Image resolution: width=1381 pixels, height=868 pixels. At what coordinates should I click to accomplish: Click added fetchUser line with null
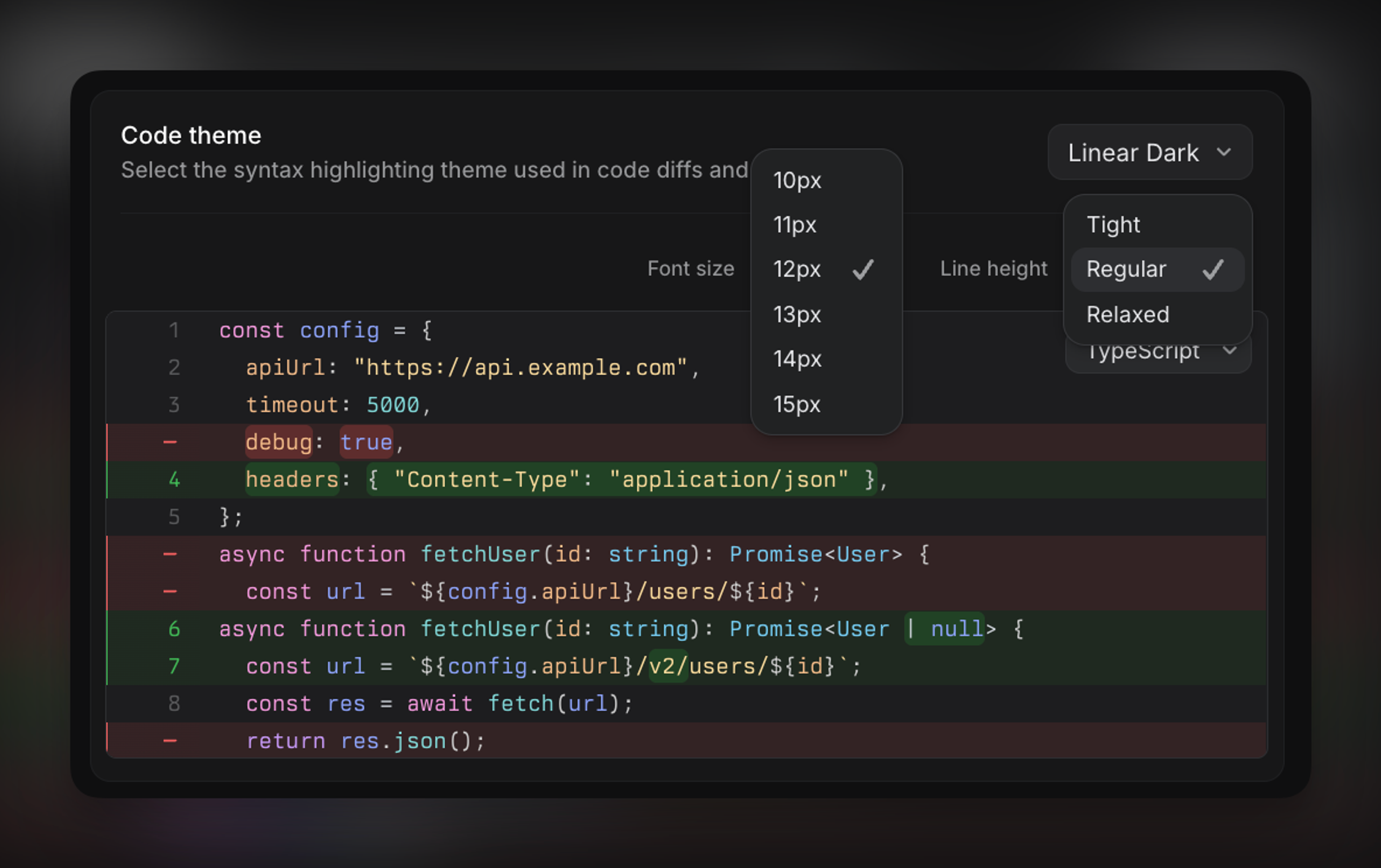point(687,629)
